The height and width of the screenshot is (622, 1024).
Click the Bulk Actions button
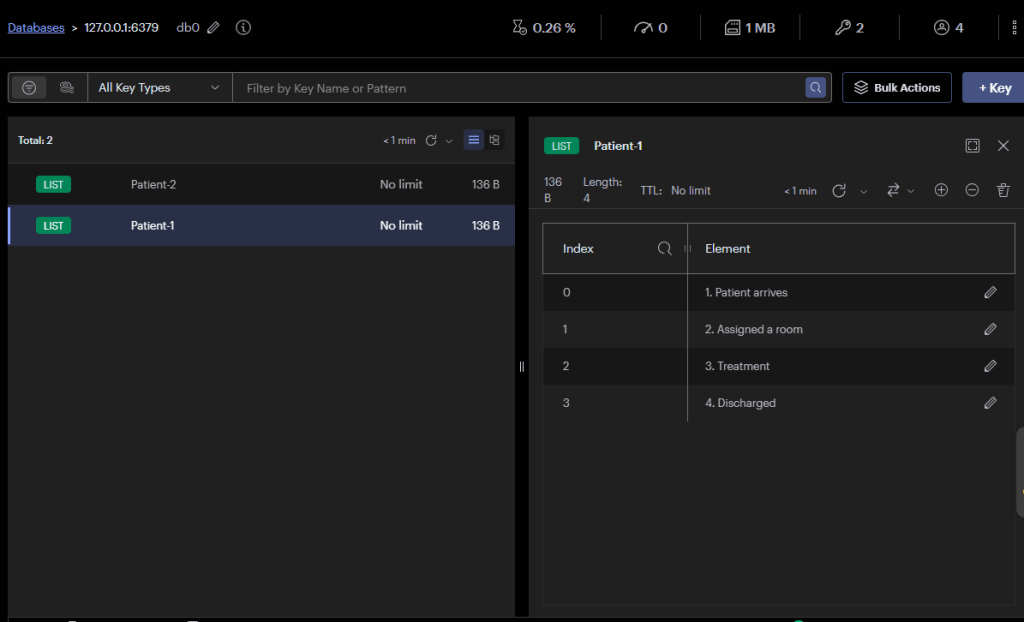point(896,88)
